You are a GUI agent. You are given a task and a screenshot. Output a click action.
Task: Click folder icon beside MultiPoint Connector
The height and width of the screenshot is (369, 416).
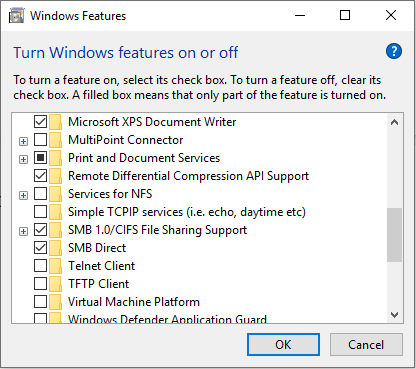tap(56, 140)
